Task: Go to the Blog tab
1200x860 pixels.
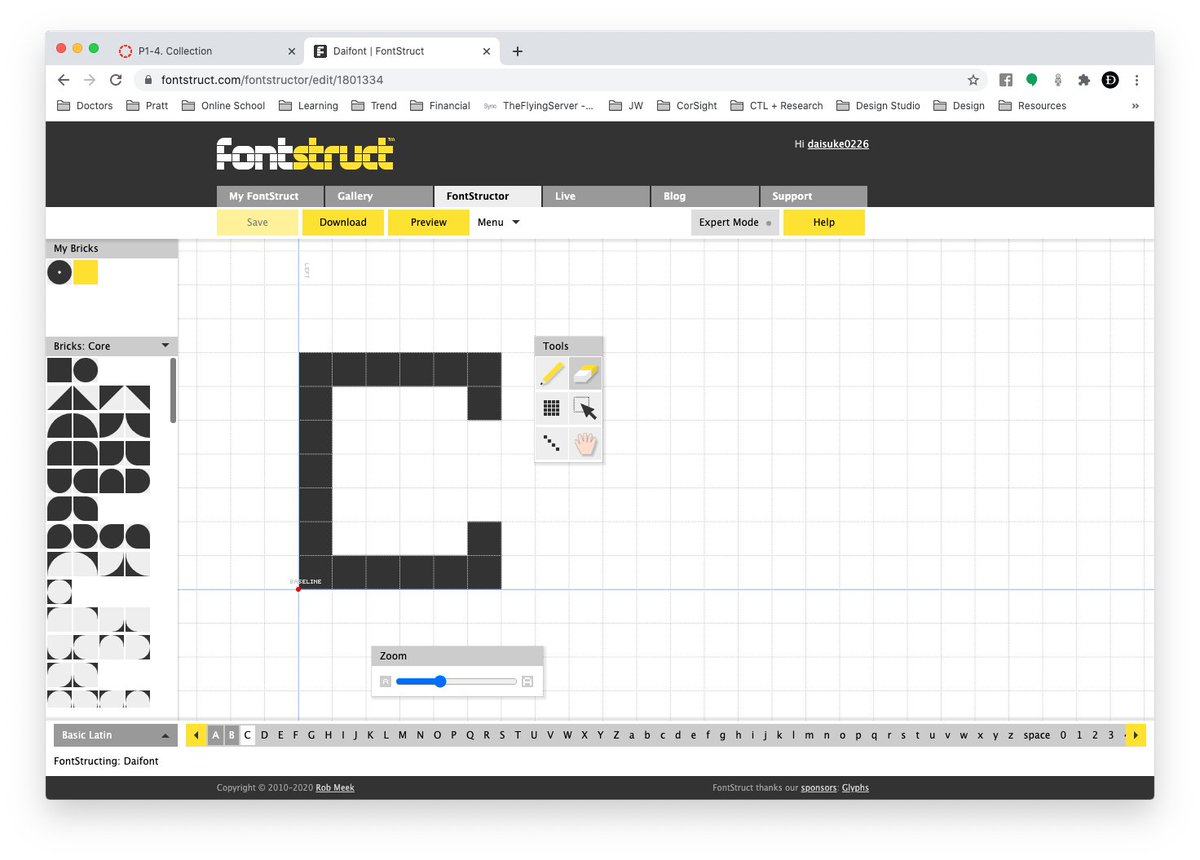Action: [705, 196]
